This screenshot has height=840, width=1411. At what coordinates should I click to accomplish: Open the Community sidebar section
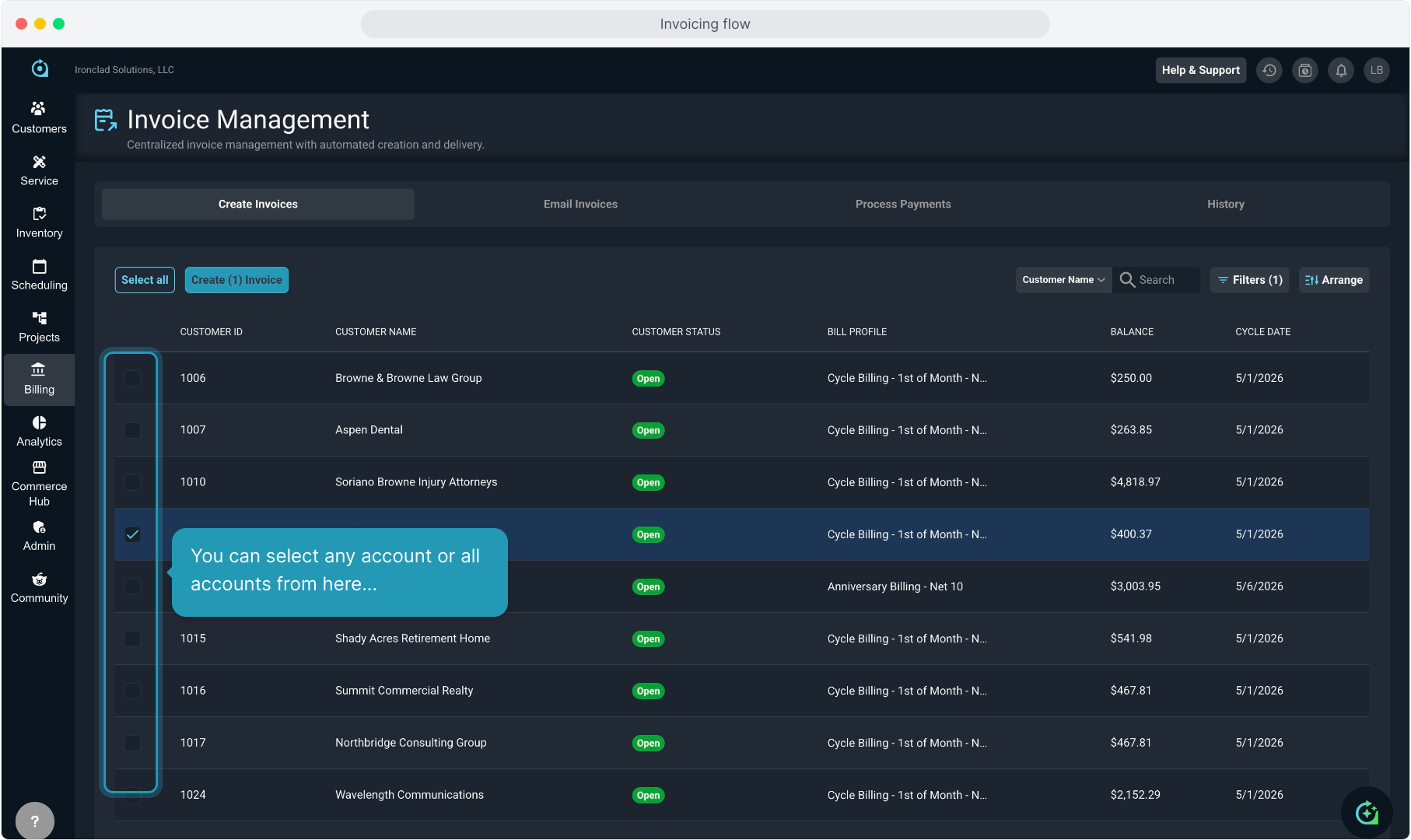coord(39,588)
